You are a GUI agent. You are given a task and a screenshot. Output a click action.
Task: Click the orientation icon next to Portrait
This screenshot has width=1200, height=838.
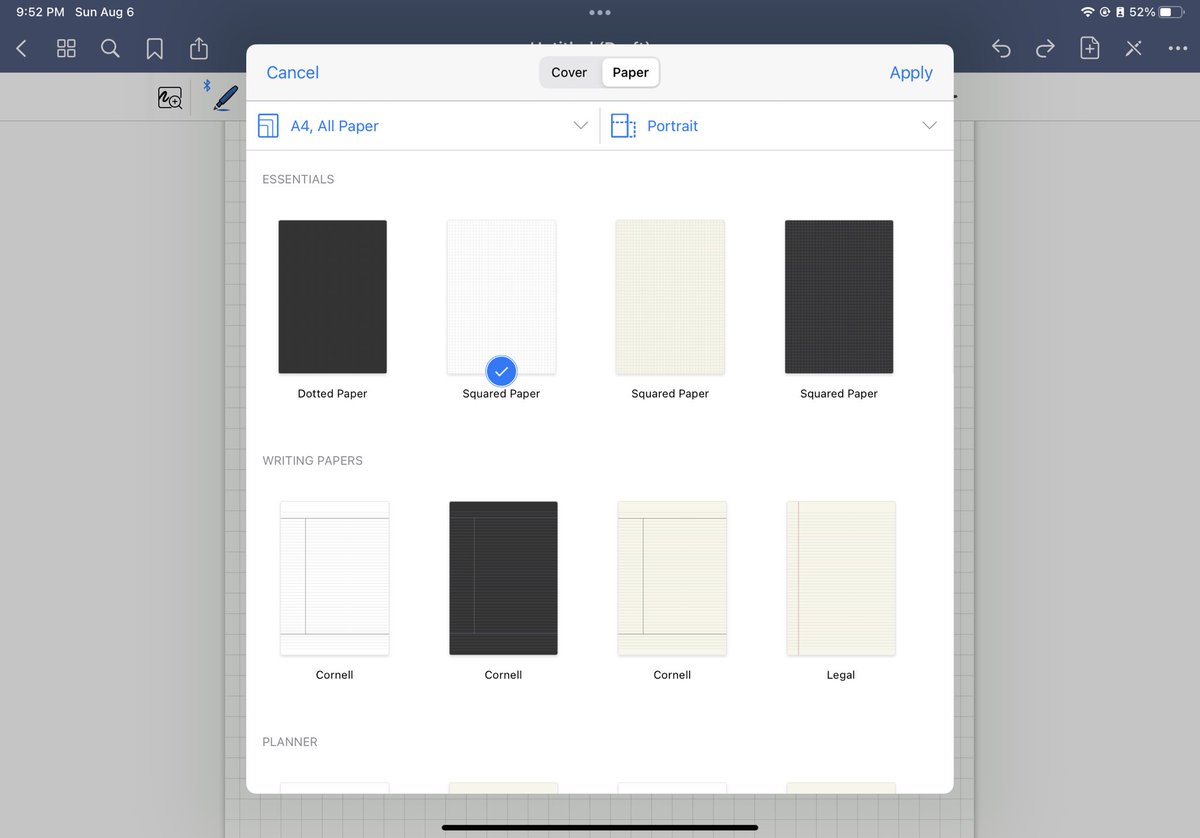click(623, 126)
